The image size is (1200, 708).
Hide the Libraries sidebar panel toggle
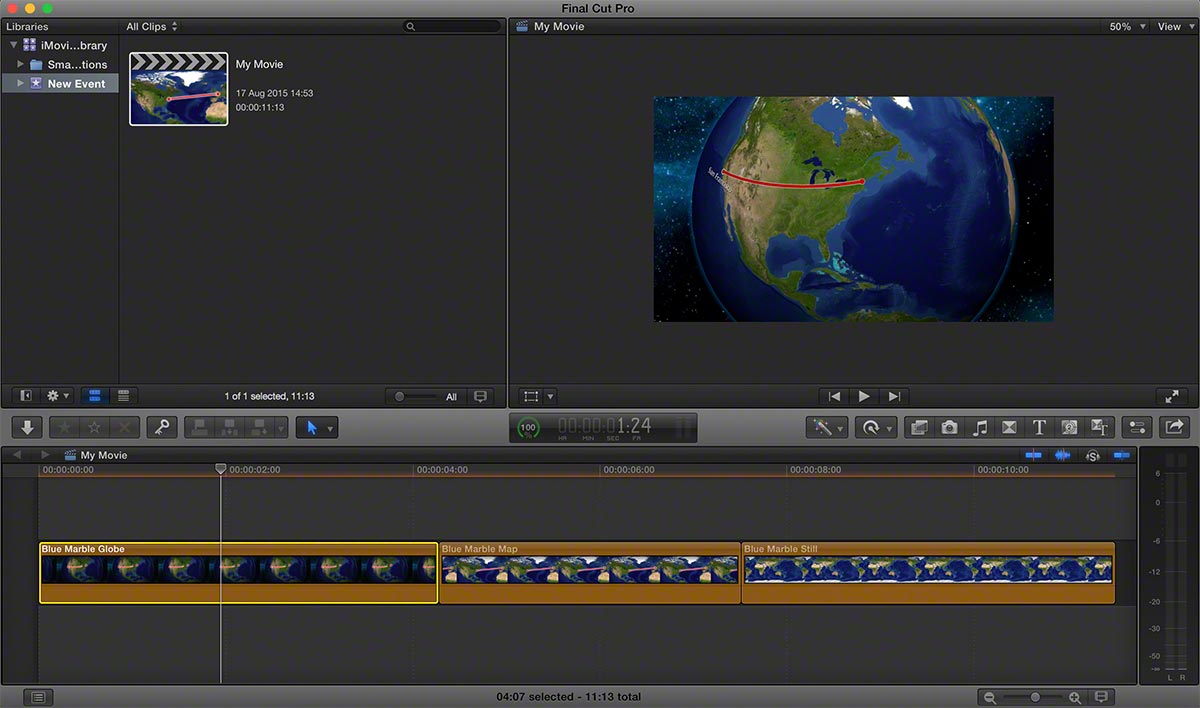click(x=26, y=396)
